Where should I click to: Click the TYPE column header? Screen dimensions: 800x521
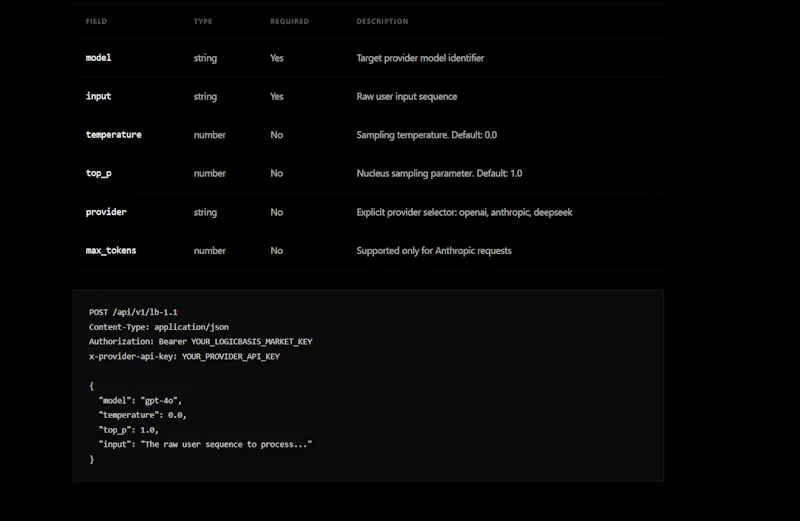tap(203, 21)
